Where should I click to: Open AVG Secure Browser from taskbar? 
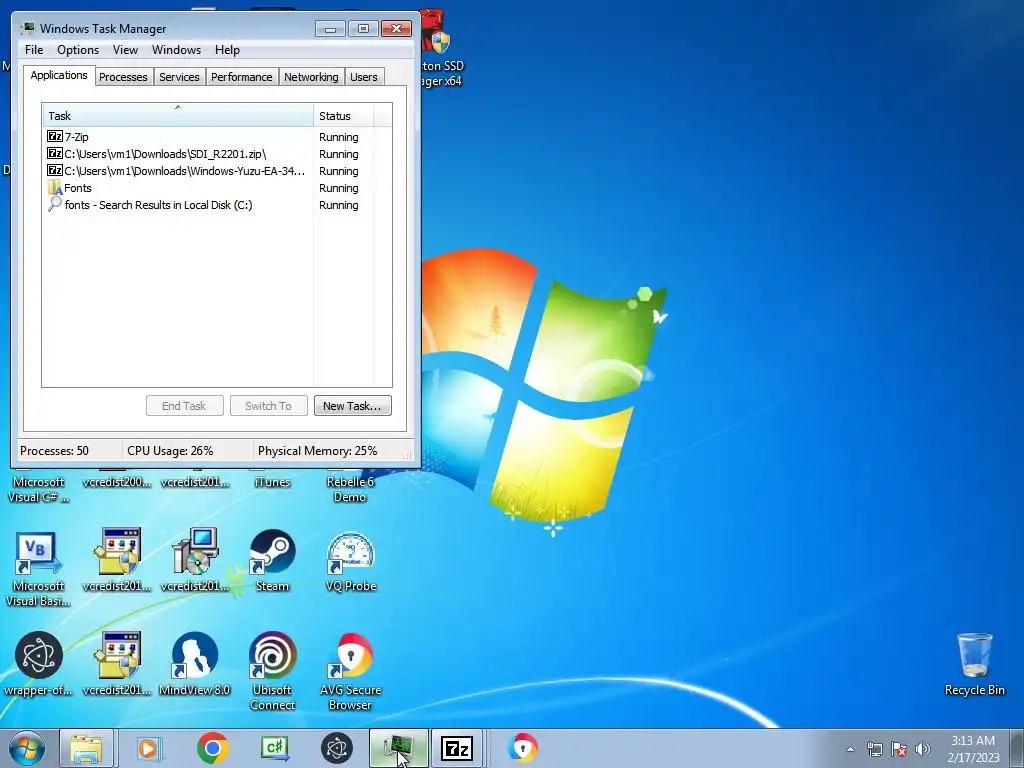tap(522, 748)
